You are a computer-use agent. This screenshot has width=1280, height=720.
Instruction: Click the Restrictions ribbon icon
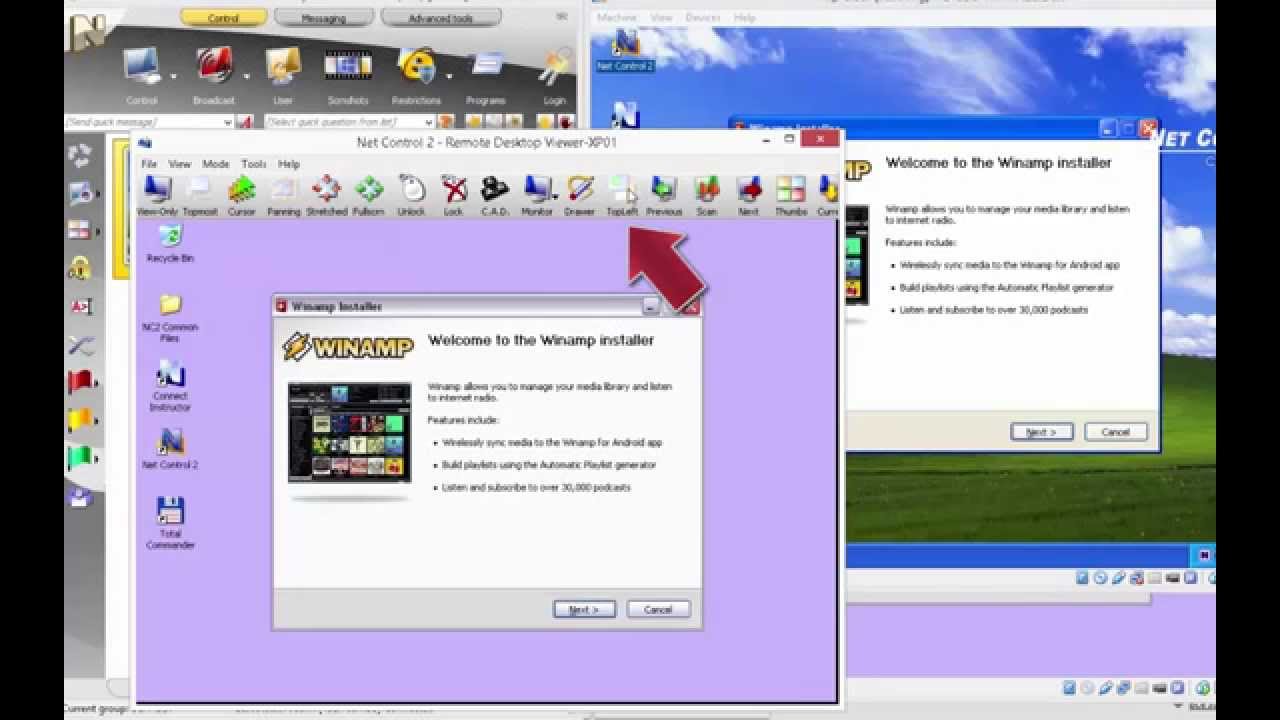416,75
